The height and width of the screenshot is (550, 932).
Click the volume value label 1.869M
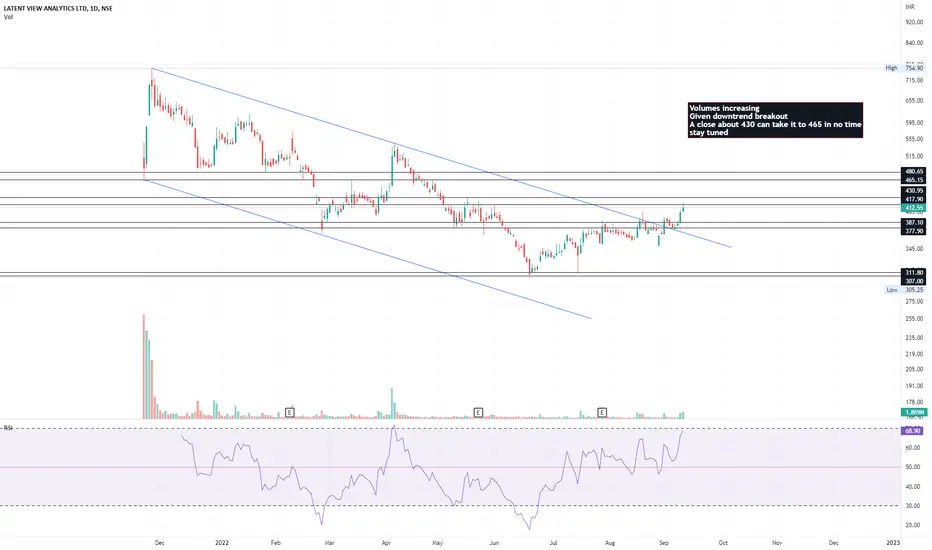point(913,412)
